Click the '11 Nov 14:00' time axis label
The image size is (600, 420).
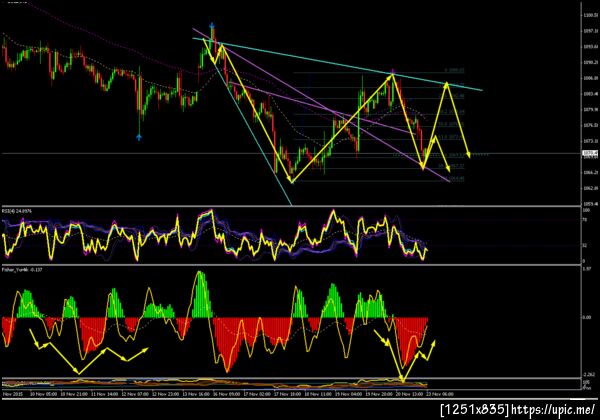tap(104, 394)
